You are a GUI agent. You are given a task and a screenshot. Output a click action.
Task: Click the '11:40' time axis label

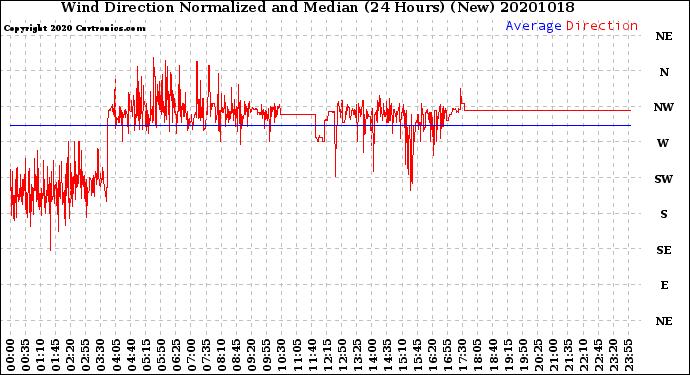click(x=312, y=355)
